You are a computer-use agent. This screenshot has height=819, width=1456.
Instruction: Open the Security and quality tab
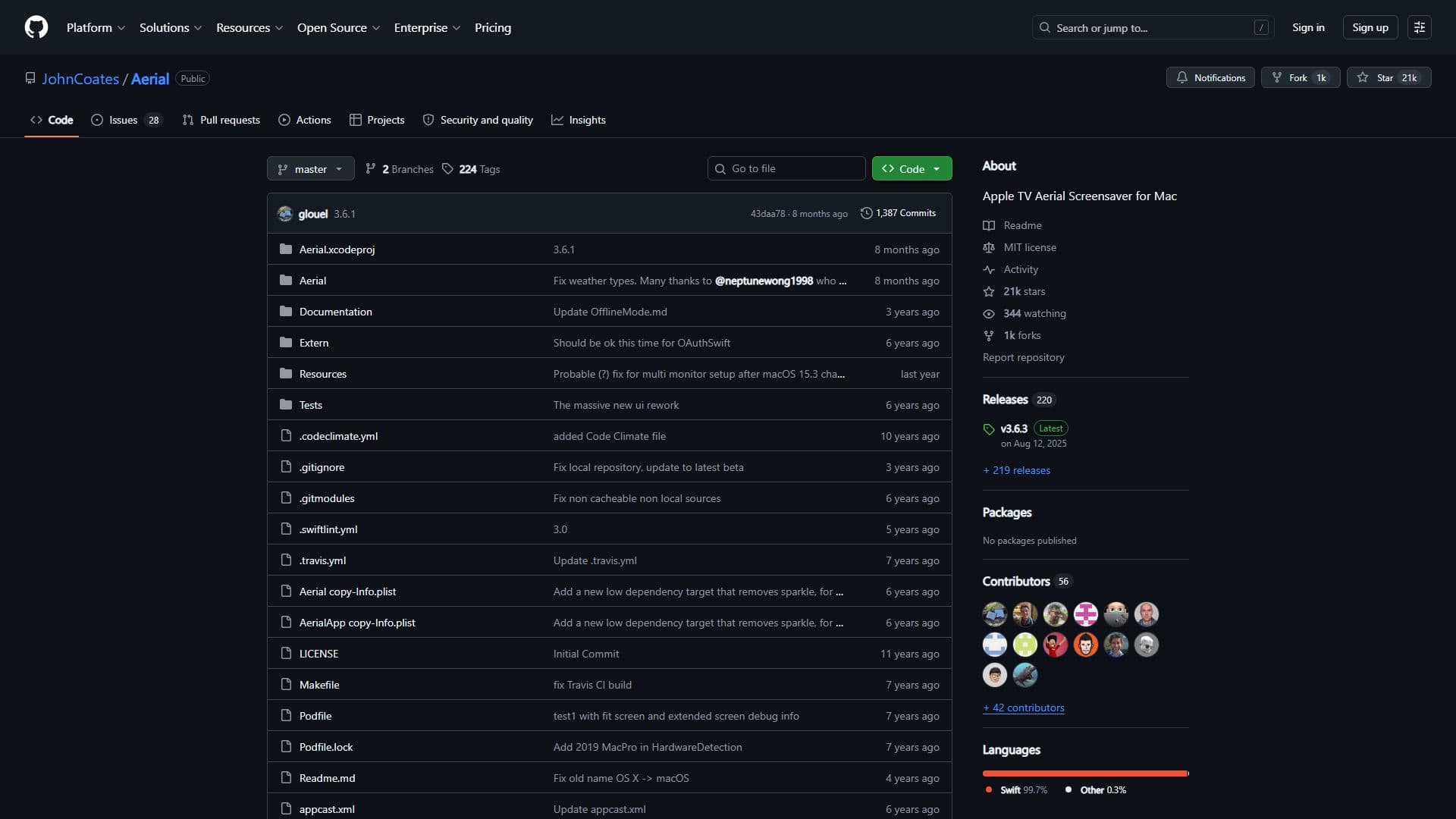(478, 120)
